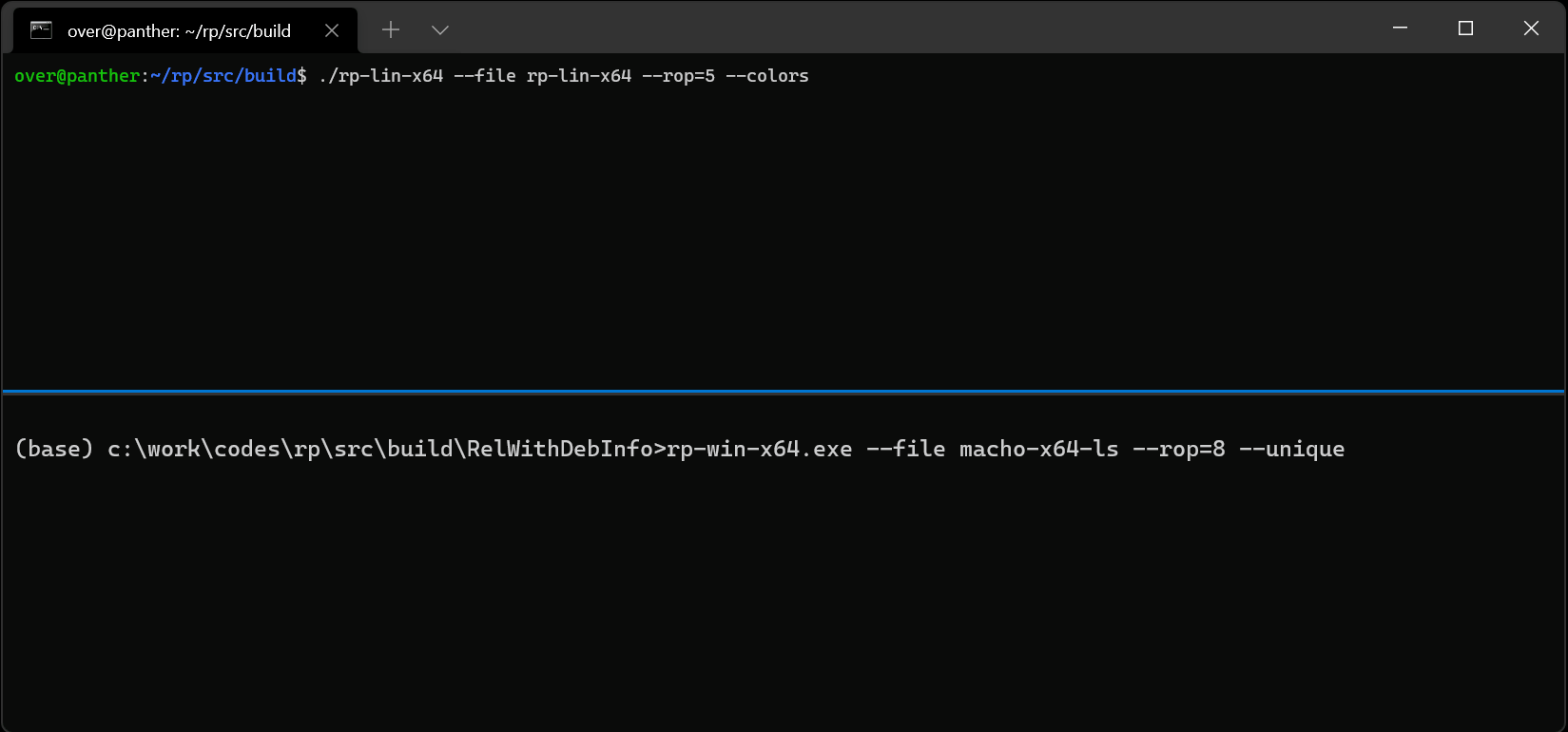Open a new tab with the plus button

(391, 30)
